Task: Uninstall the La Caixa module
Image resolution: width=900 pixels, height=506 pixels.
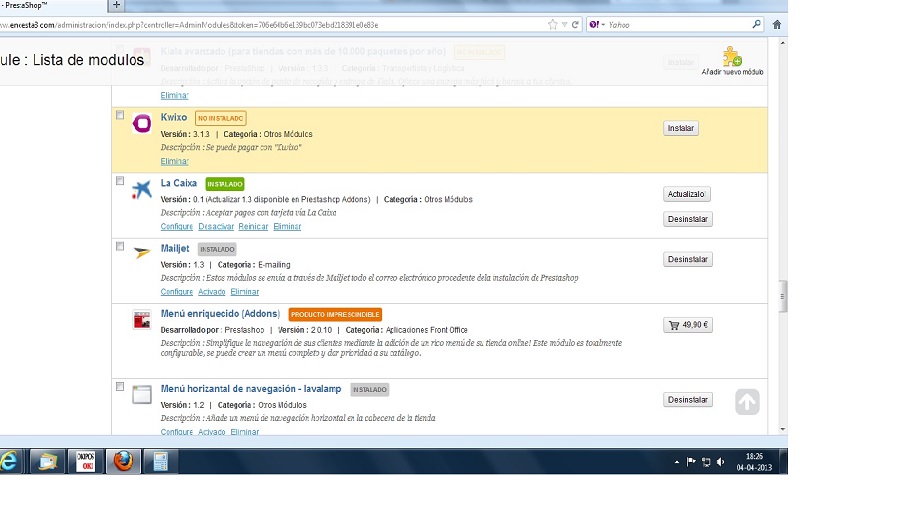Action: click(688, 219)
